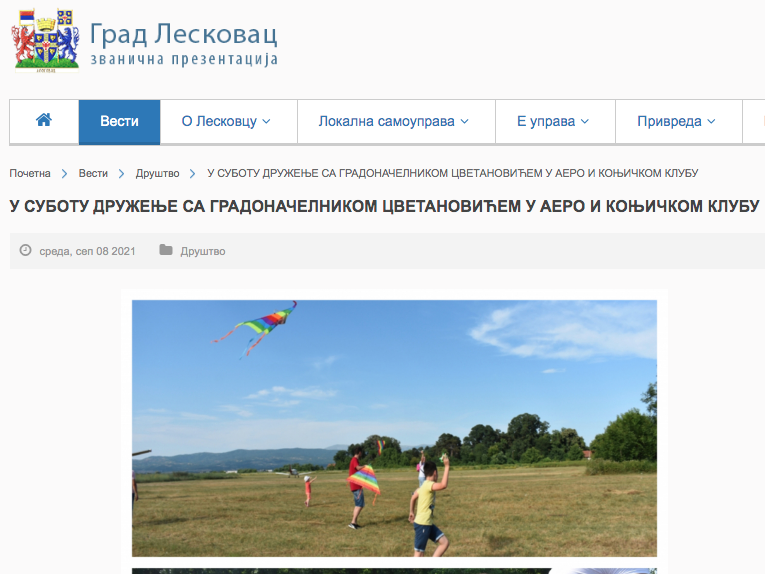Image resolution: width=765 pixels, height=574 pixels.
Task: Open the Е управа dropdown menu
Action: coord(552,122)
